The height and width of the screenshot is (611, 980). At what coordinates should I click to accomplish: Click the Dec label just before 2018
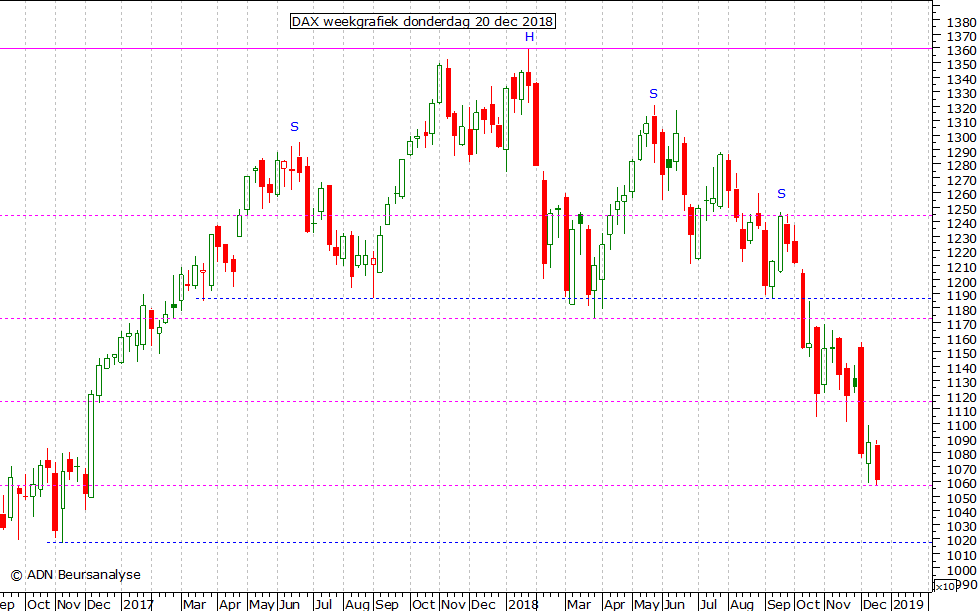click(483, 604)
